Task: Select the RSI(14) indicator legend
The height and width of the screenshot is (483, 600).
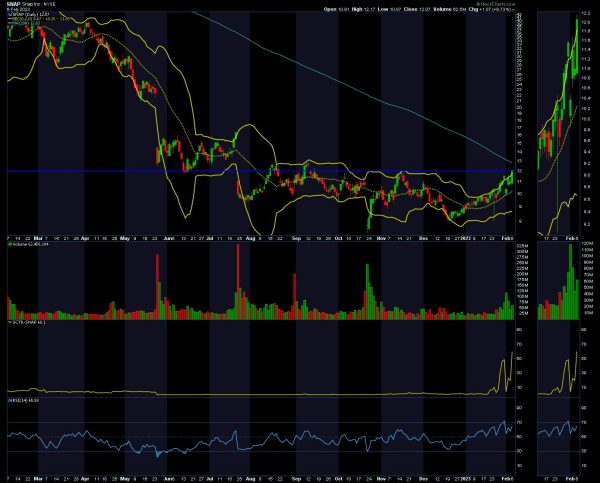Action: coord(24,400)
